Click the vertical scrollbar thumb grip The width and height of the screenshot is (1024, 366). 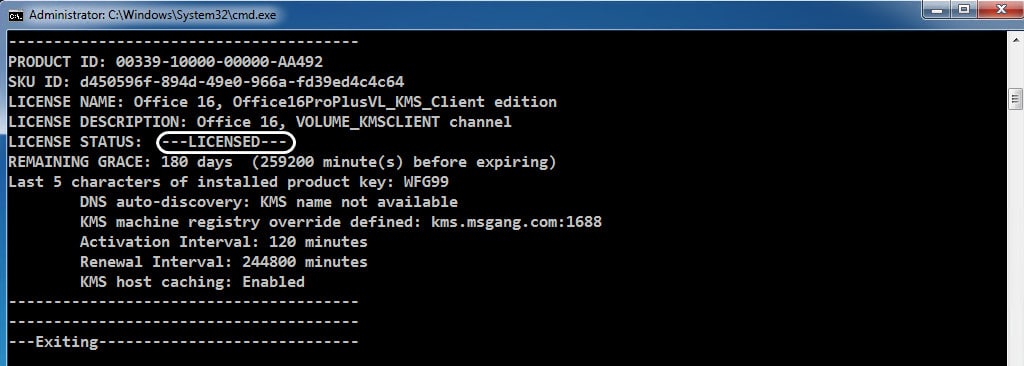pyautogui.click(x=1015, y=99)
